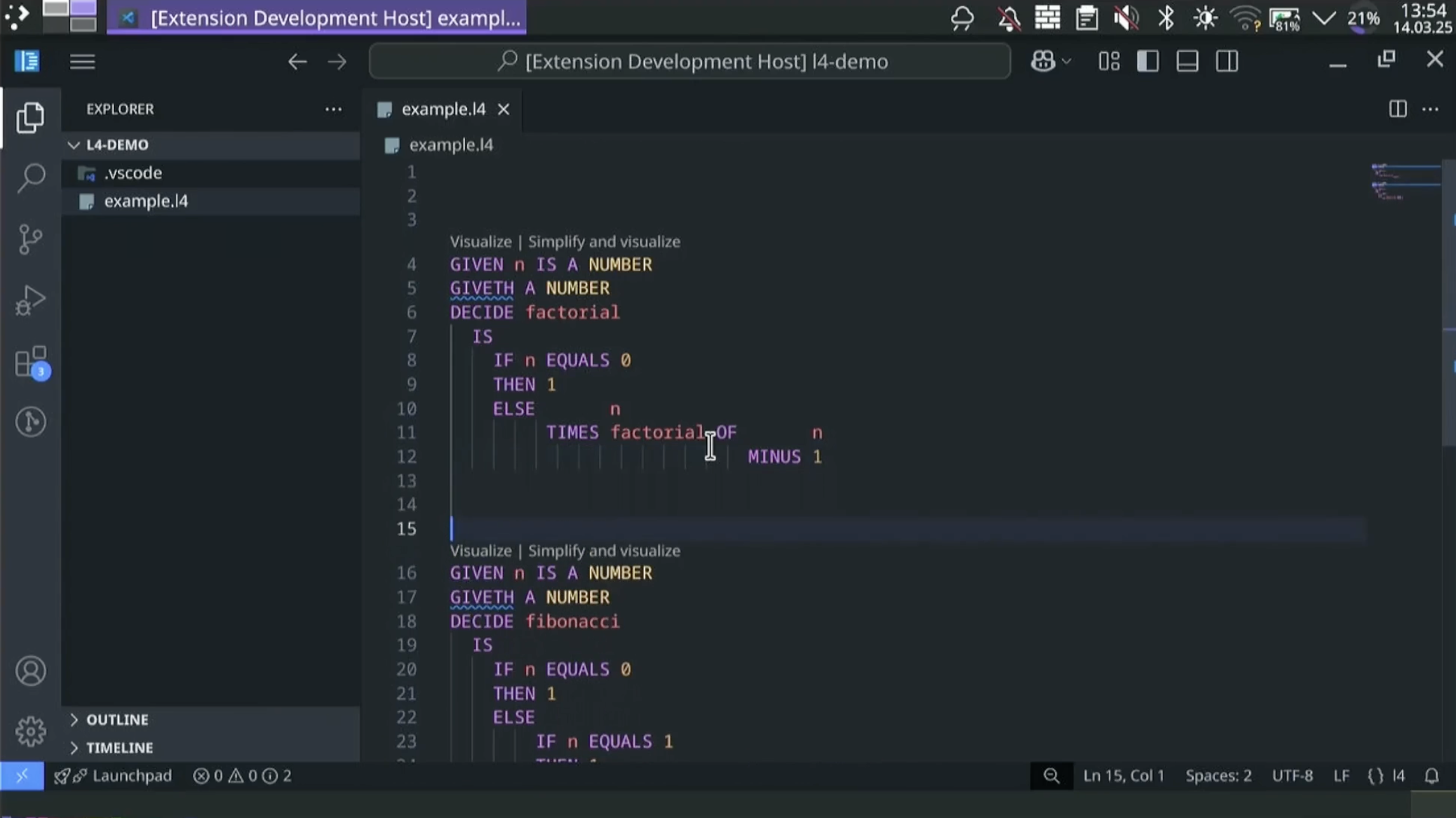The image size is (1456, 818).
Task: Open the Explorer view icon
Action: (x=30, y=117)
